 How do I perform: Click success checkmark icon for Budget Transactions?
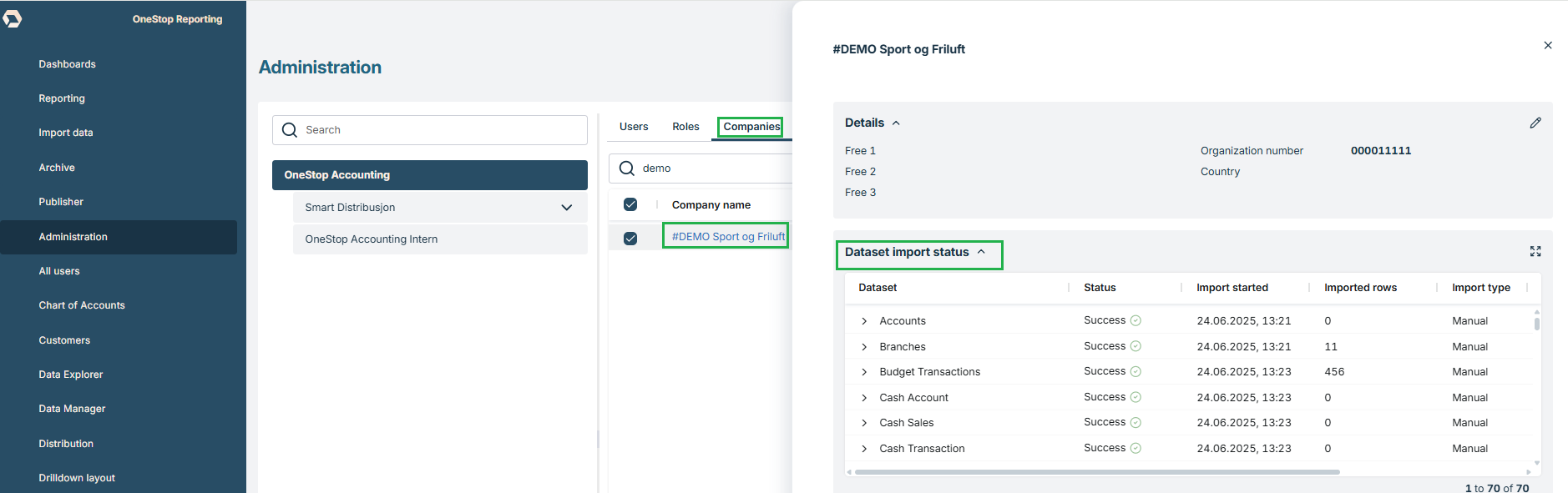click(1136, 371)
